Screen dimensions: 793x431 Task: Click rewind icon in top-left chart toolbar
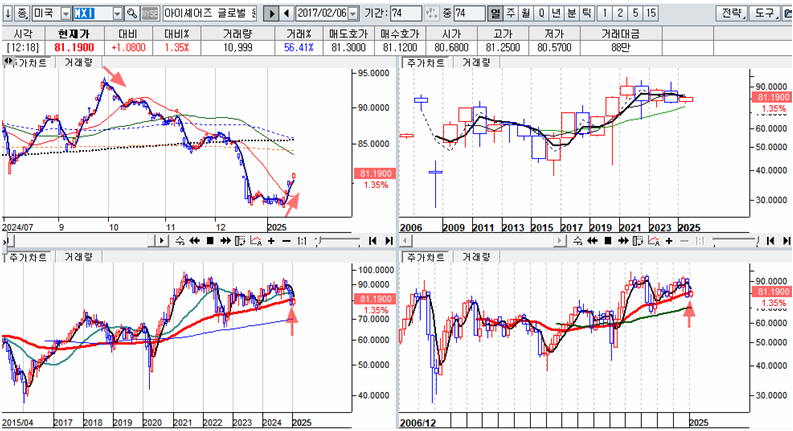tap(195, 241)
